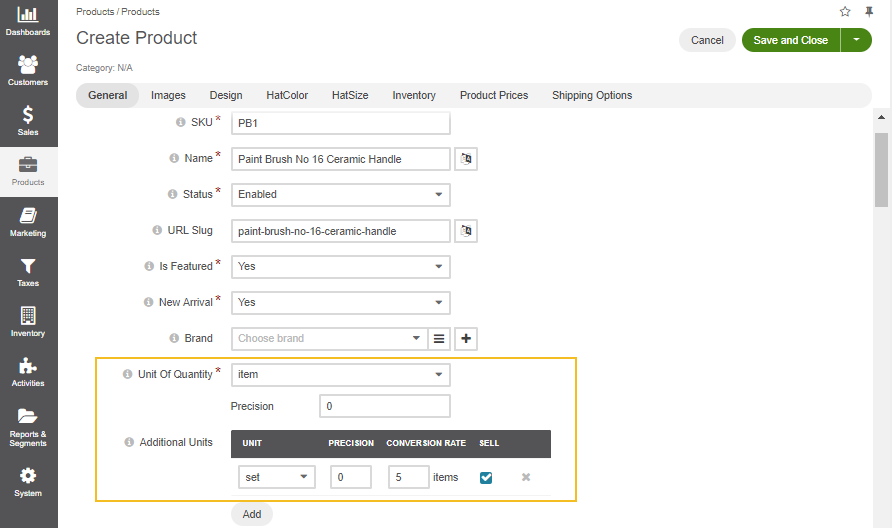Click plus icon to create brand
This screenshot has height=528, width=892.
[x=465, y=339]
